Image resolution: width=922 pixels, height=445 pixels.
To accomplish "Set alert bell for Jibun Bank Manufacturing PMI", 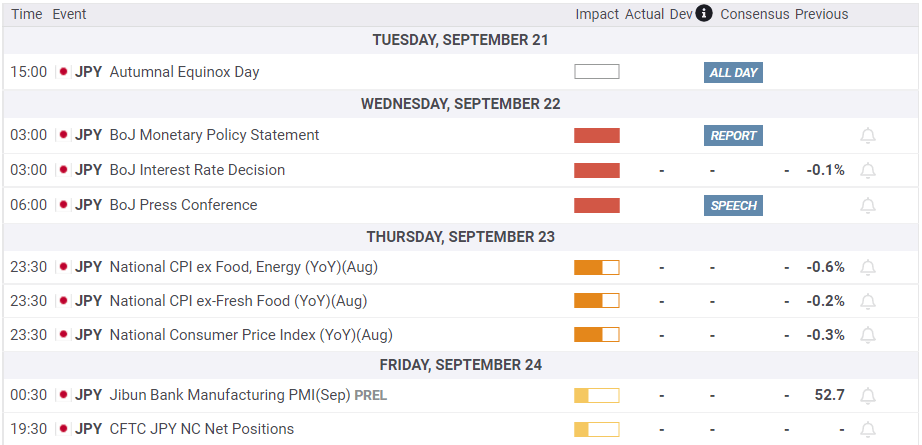I will pos(868,396).
